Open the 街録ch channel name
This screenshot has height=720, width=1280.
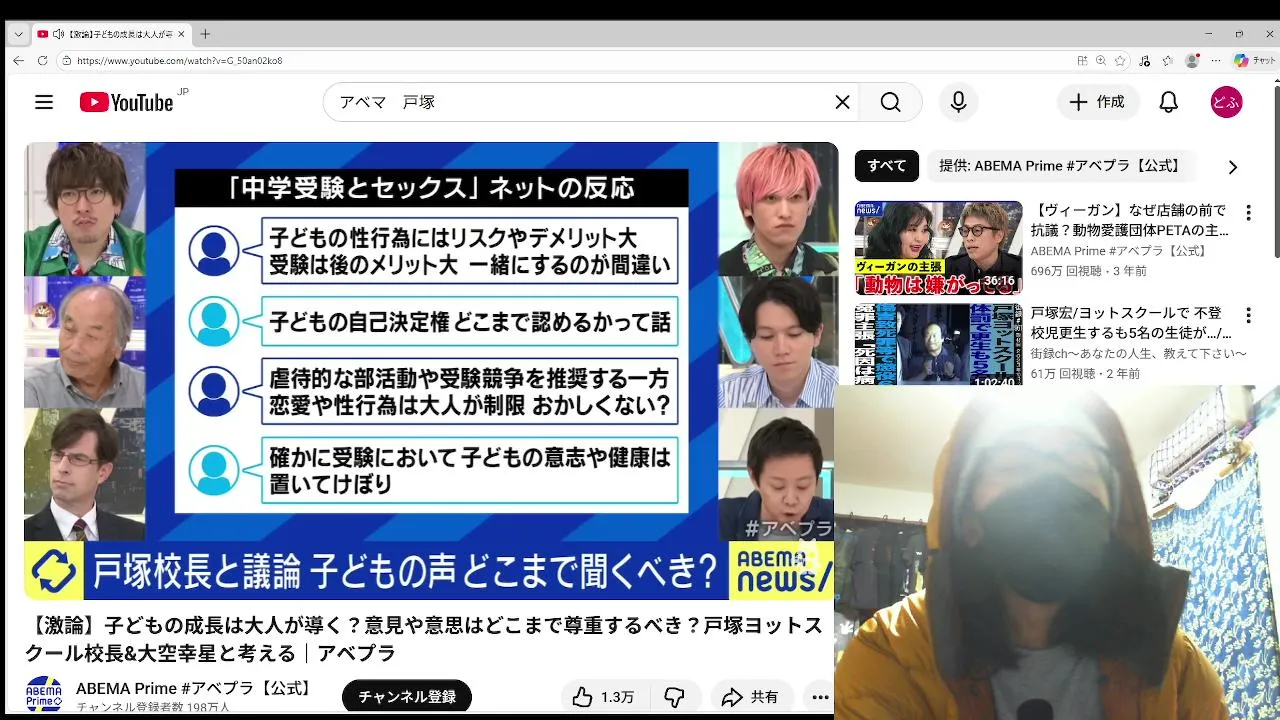(1139, 354)
